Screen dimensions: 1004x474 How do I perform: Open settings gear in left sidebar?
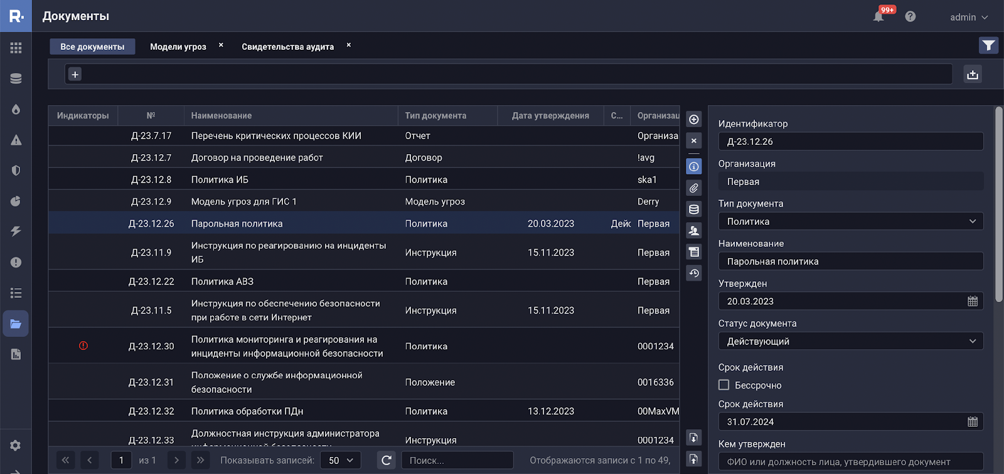point(15,446)
